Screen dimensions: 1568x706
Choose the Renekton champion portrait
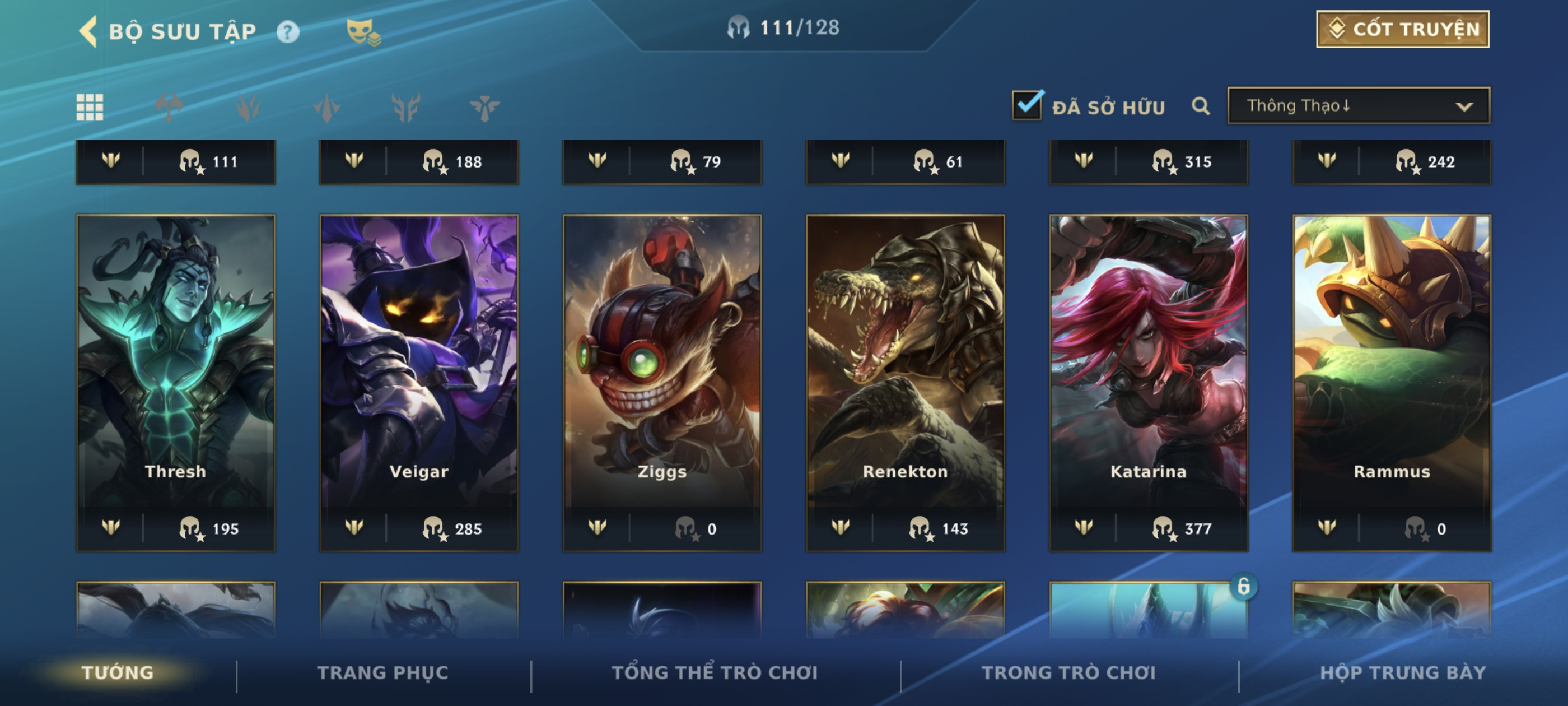[x=905, y=383]
